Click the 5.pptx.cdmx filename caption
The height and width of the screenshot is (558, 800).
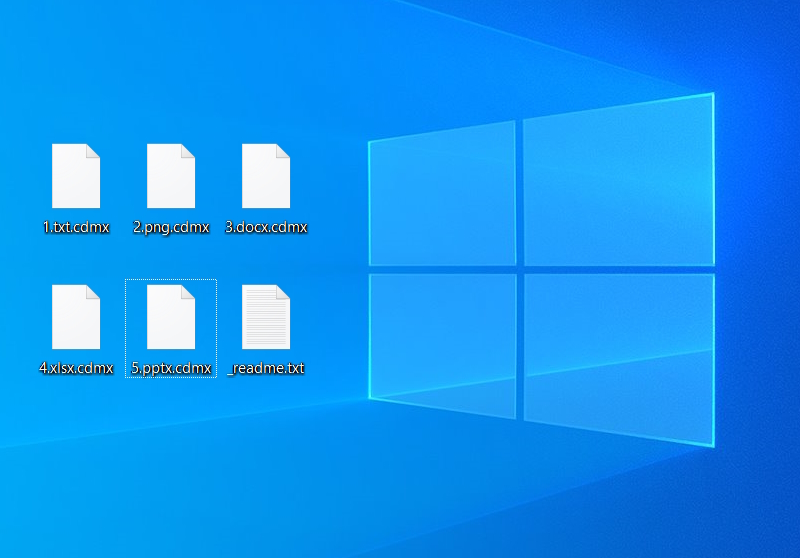click(171, 368)
